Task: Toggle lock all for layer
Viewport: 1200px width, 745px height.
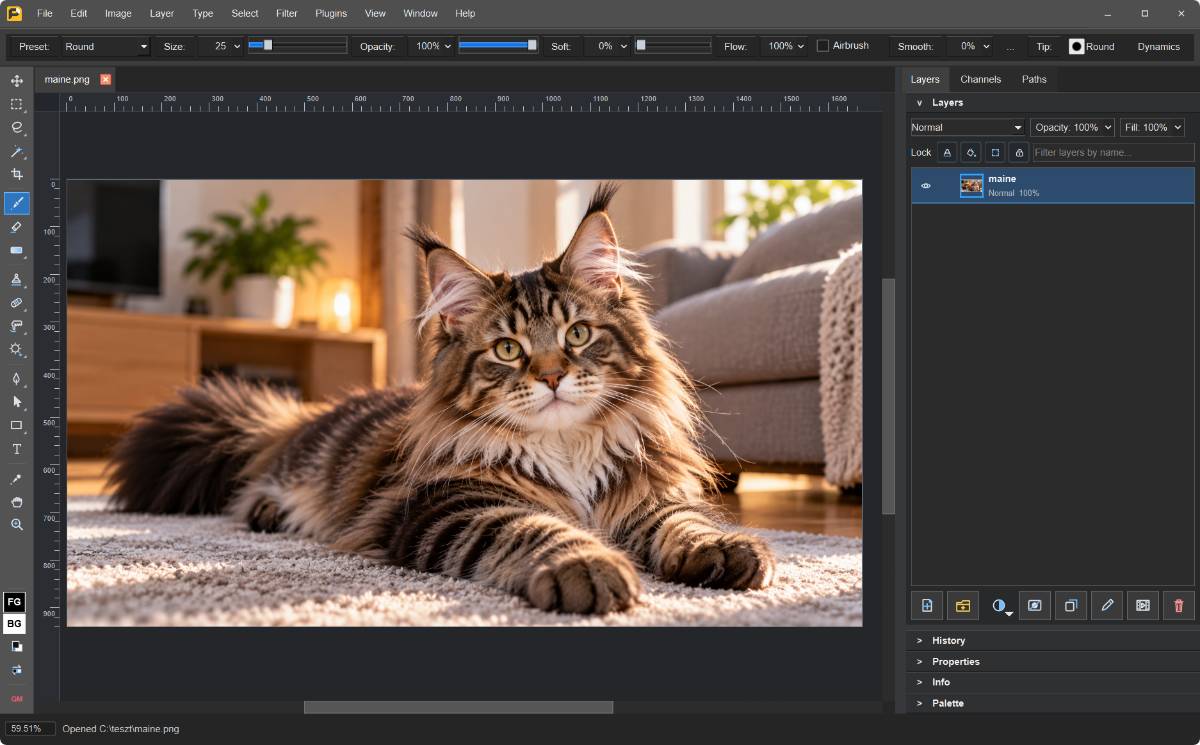Action: (x=1018, y=152)
